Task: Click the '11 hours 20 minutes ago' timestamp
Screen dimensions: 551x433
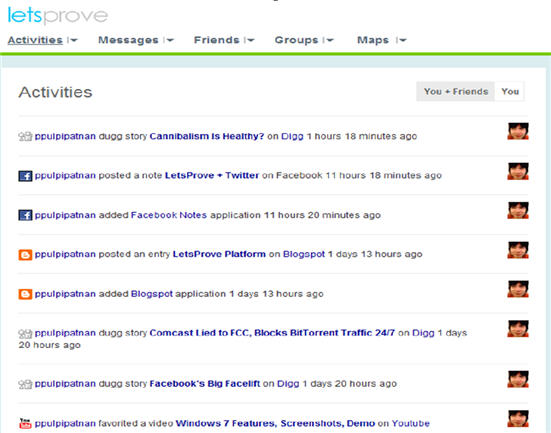Action: point(322,215)
